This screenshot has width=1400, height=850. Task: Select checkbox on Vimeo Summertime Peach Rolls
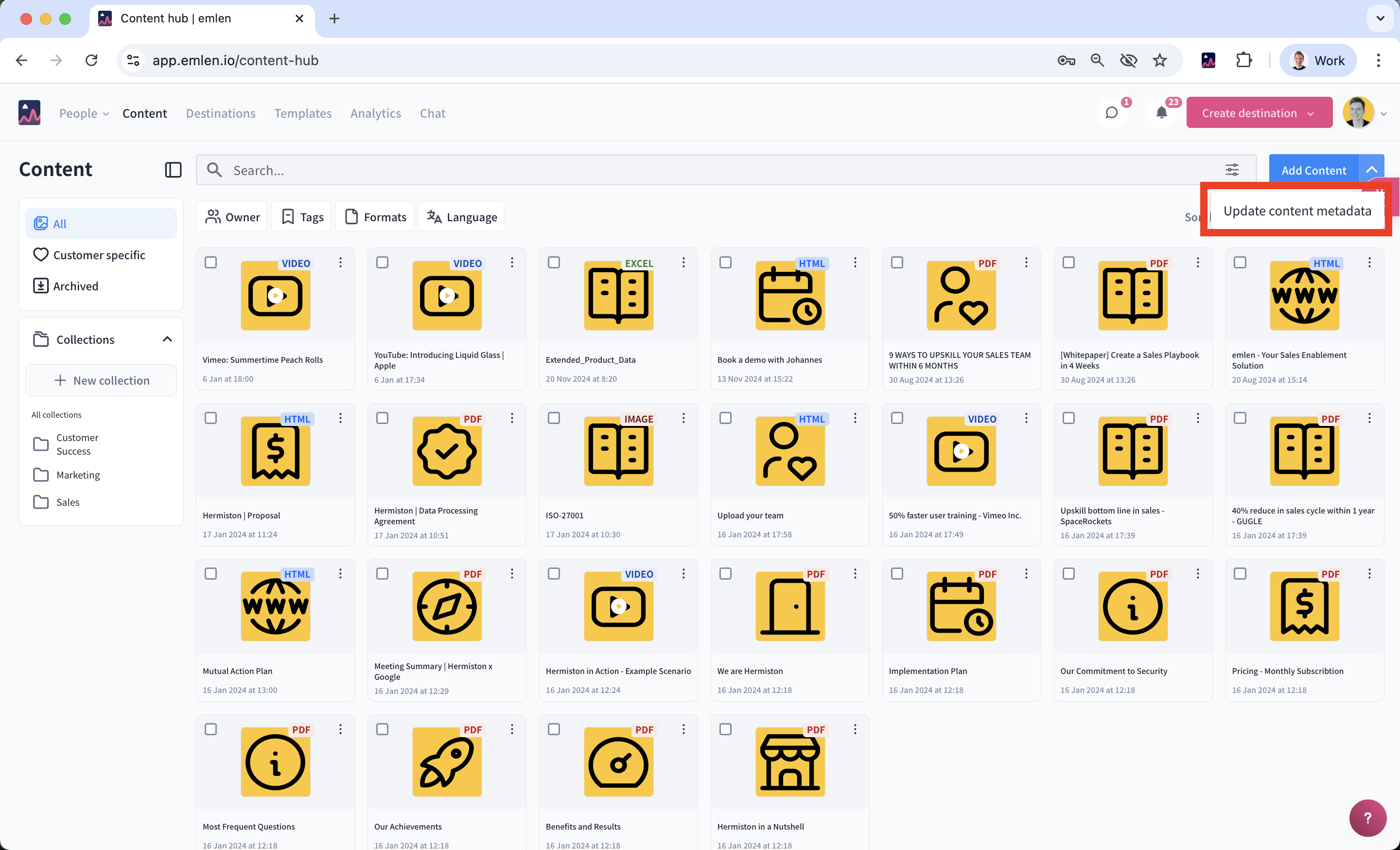click(x=211, y=263)
